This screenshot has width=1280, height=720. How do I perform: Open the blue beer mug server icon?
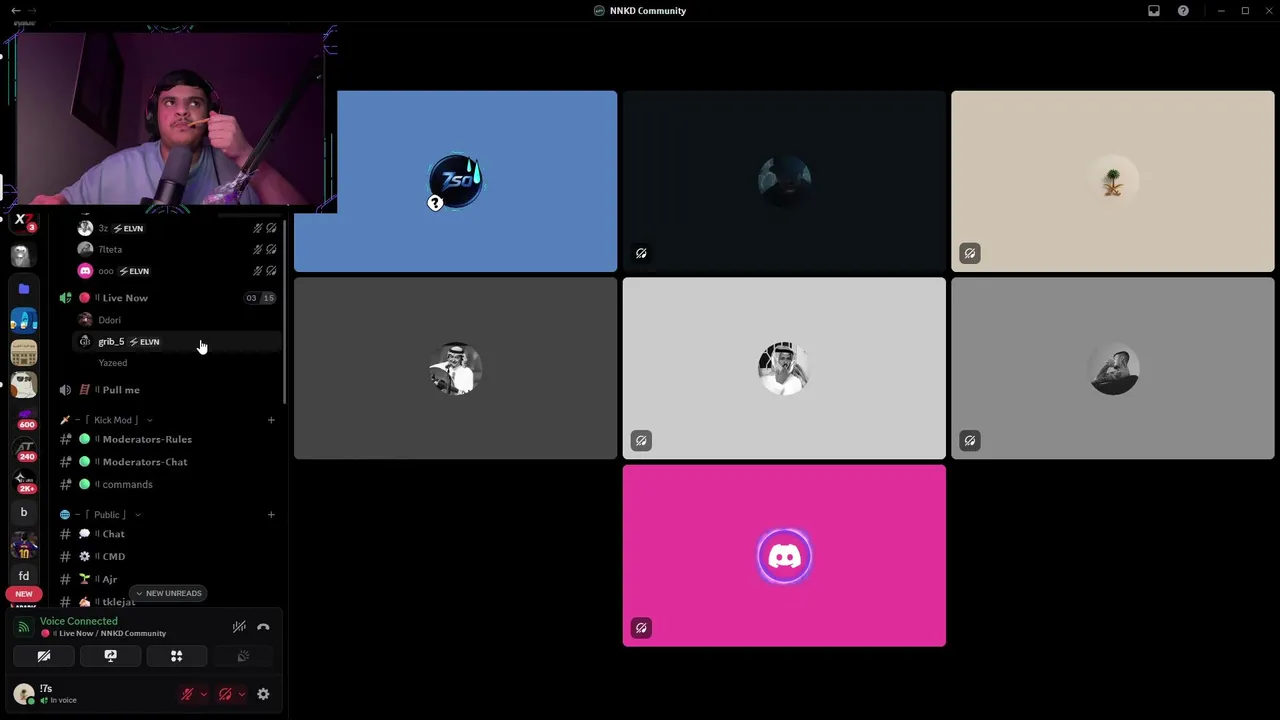24,320
